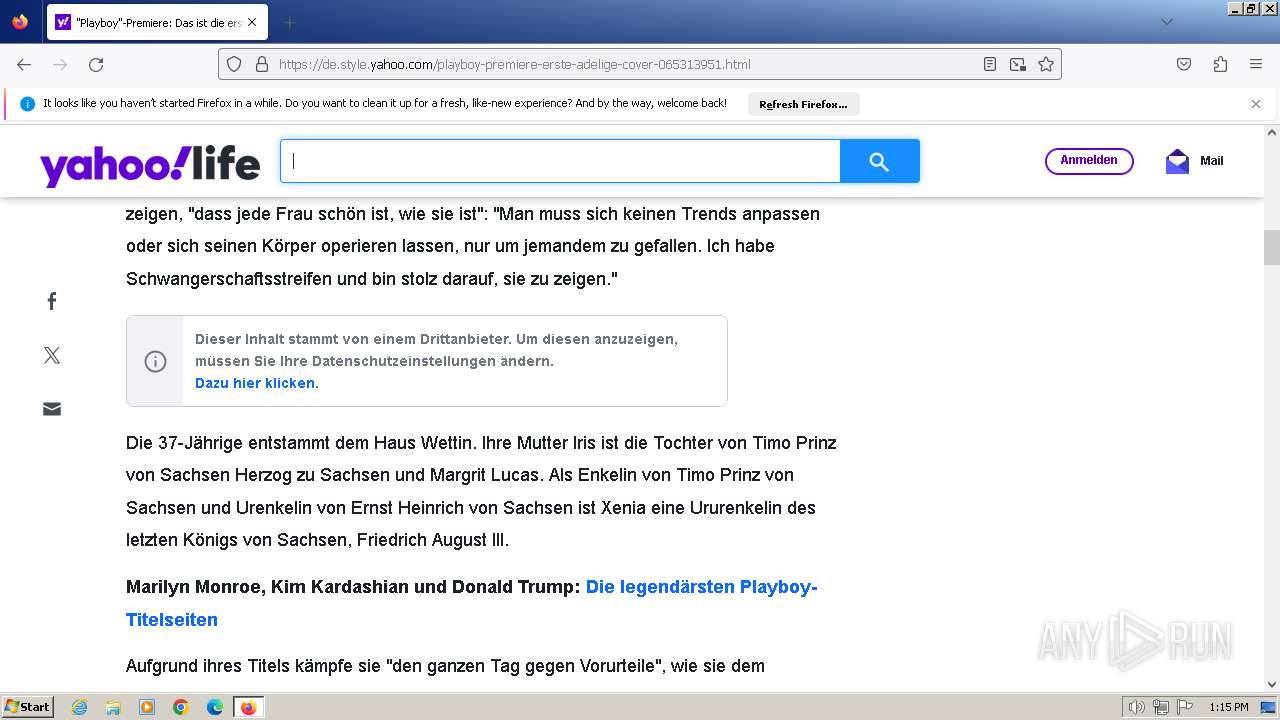Image resolution: width=1280 pixels, height=720 pixels.
Task: Bookmark this page with star icon
Action: [1046, 64]
